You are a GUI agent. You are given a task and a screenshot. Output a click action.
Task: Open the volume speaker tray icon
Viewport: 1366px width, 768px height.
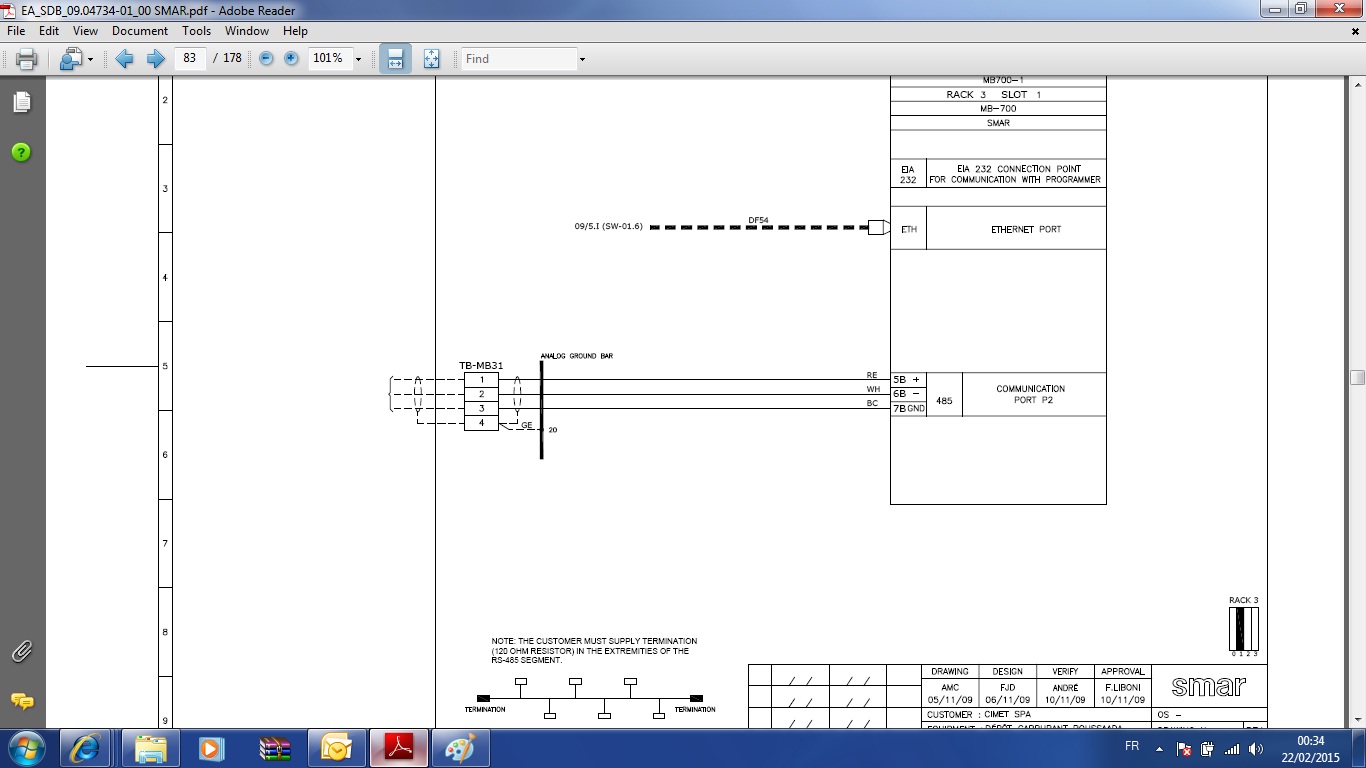pyautogui.click(x=1256, y=748)
